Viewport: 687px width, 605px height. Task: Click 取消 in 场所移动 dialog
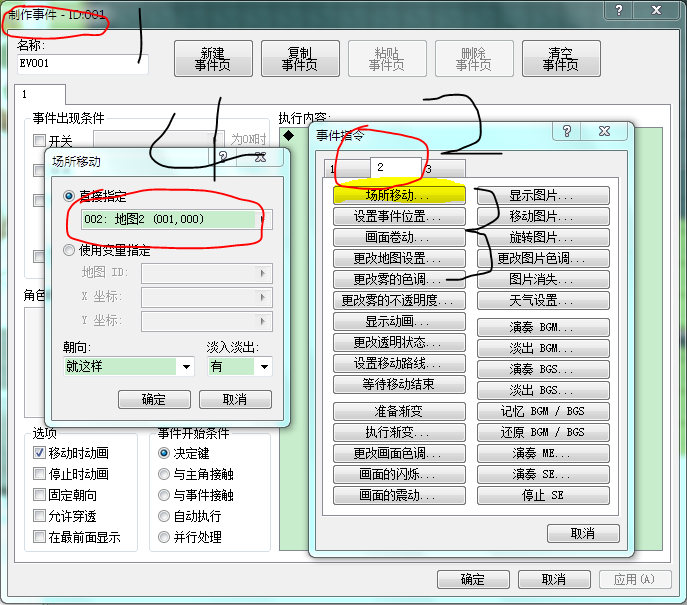(235, 399)
